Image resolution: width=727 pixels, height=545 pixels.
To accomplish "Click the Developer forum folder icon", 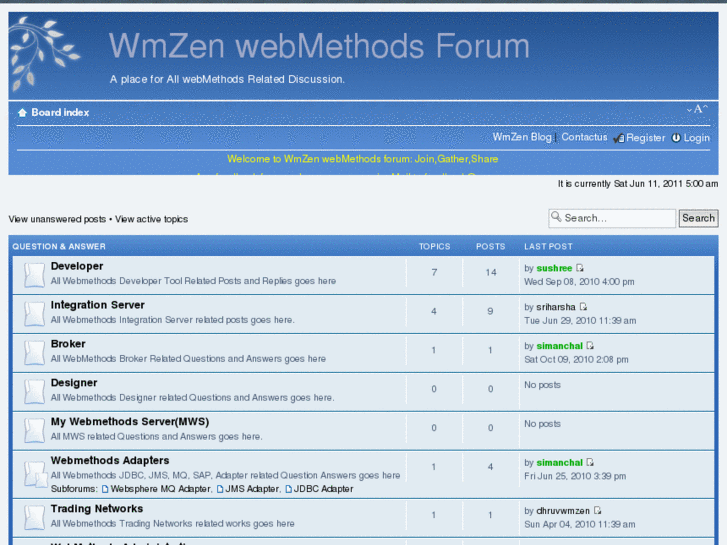I will [x=34, y=275].
